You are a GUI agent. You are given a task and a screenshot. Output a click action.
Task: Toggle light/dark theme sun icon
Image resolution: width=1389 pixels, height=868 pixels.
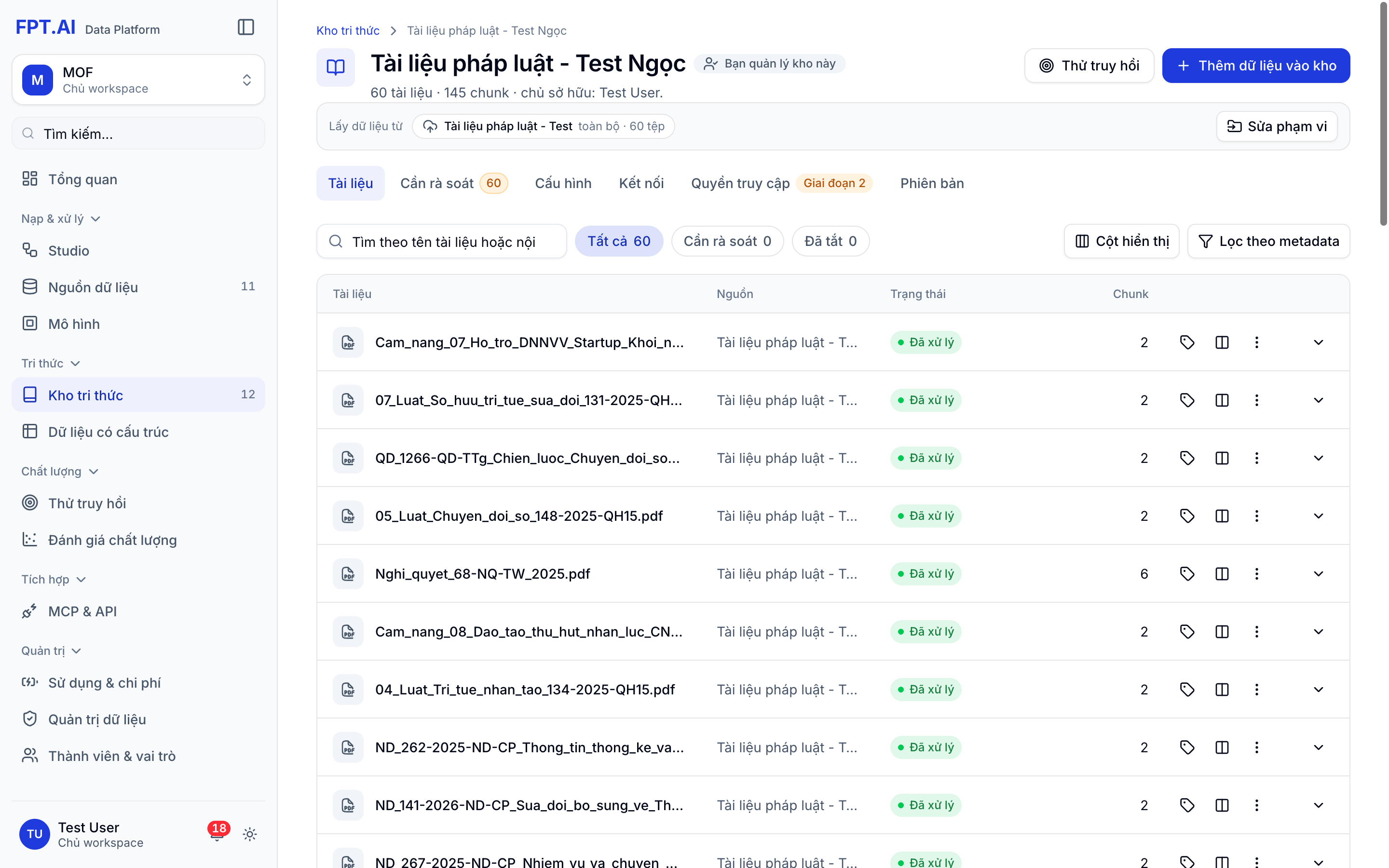pos(249,834)
